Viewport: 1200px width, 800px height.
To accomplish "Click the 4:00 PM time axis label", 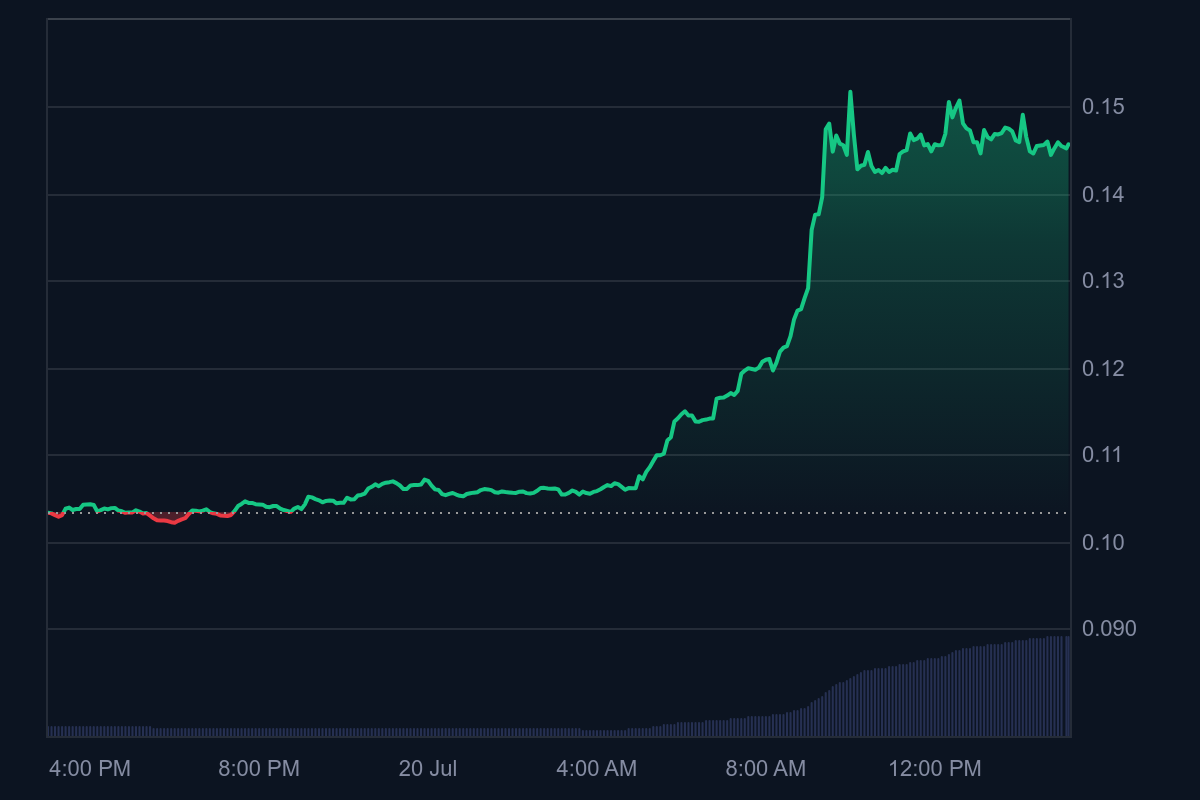I will (90, 769).
